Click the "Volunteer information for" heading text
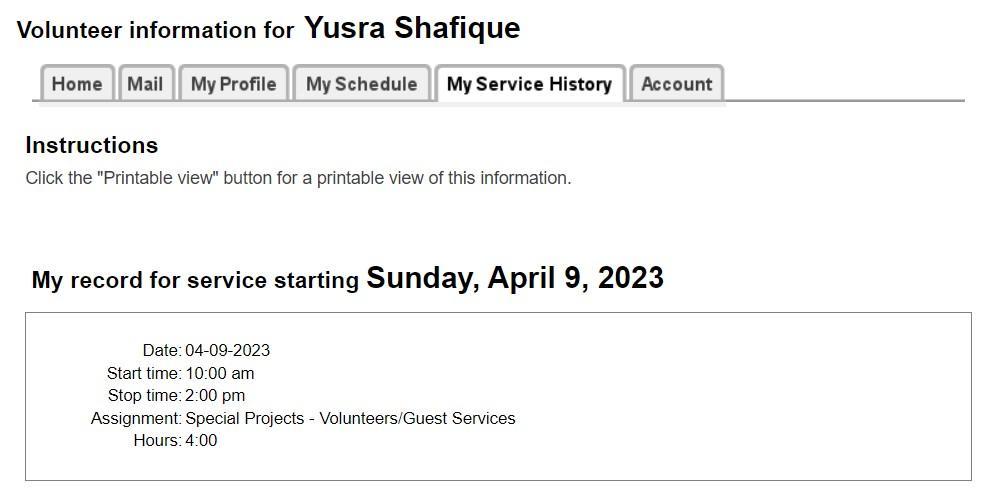Image resolution: width=997 pixels, height=498 pixels. [155, 30]
